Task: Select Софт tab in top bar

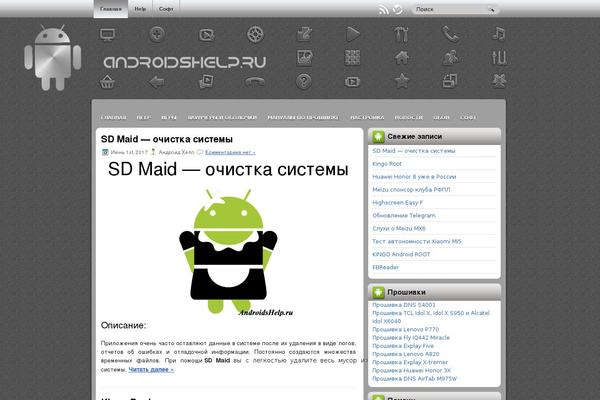Action: pyautogui.click(x=166, y=9)
